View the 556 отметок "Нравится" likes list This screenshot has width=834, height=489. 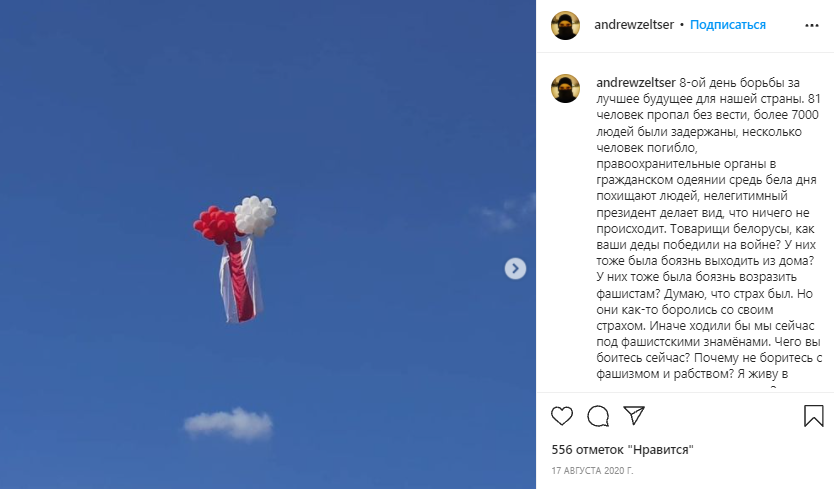click(x=622, y=450)
